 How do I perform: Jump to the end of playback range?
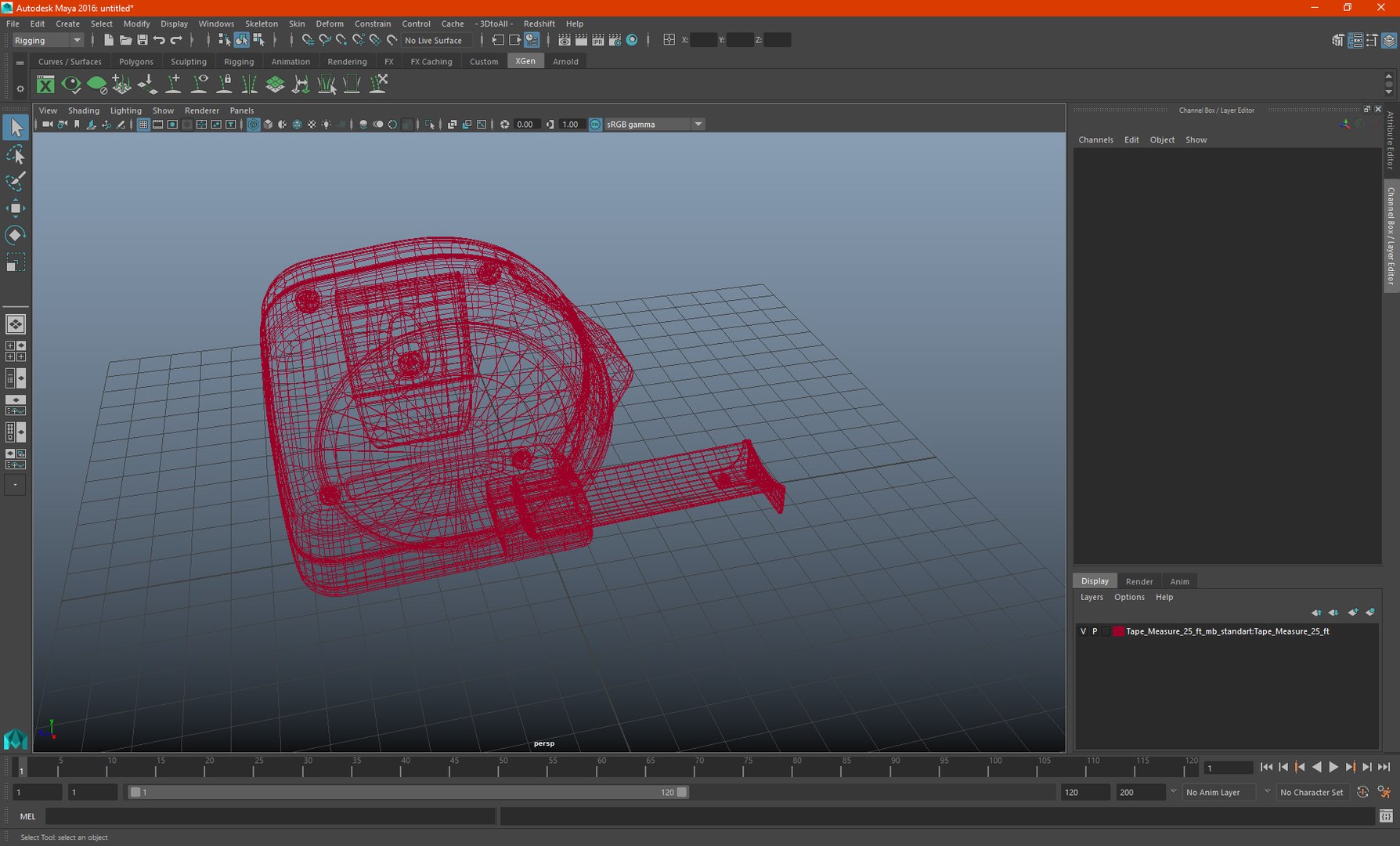coord(1384,768)
